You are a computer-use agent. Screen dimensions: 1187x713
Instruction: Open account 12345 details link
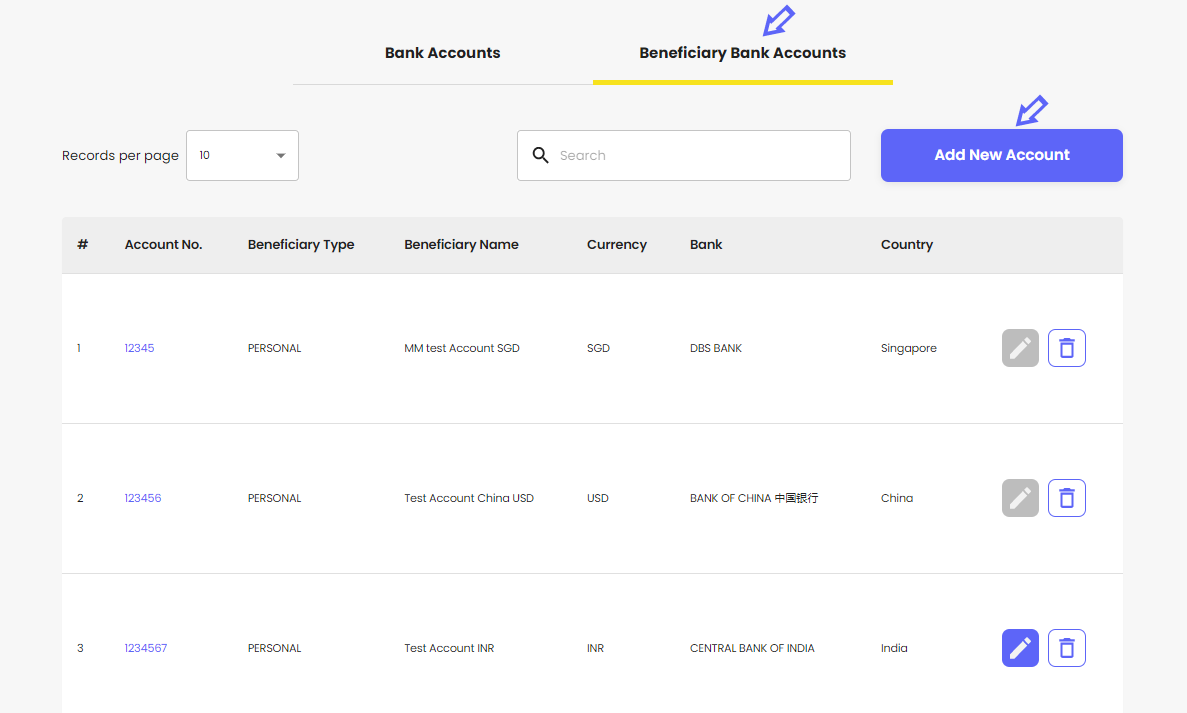pos(139,347)
